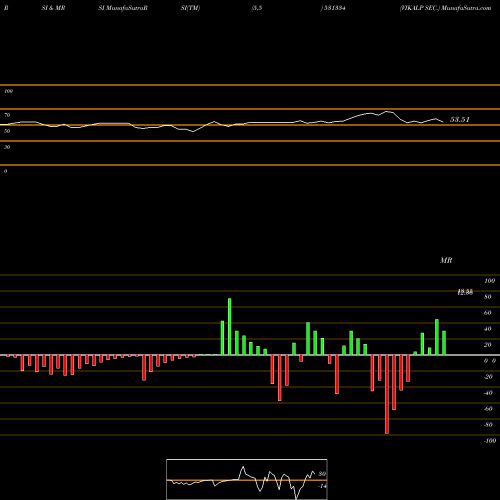Viewport: 500px width, 500px height.
Task: Click the RSI scale label 70
Action: point(7,115)
